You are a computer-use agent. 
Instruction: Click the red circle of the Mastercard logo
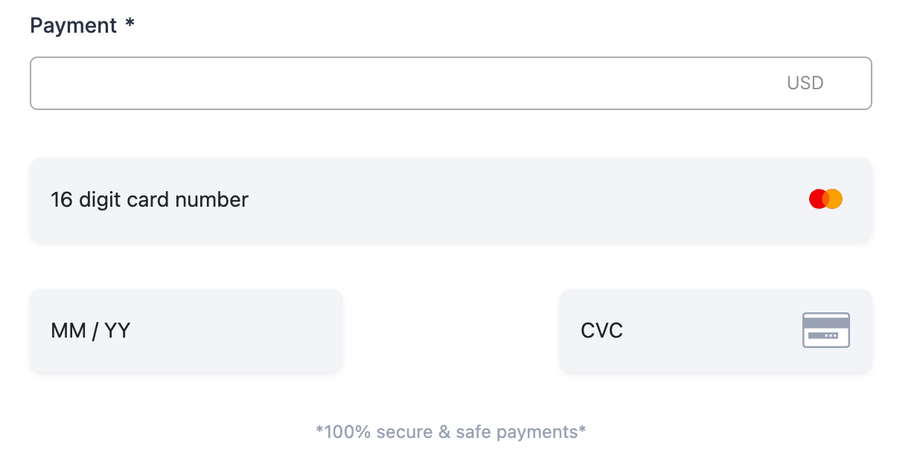[817, 199]
